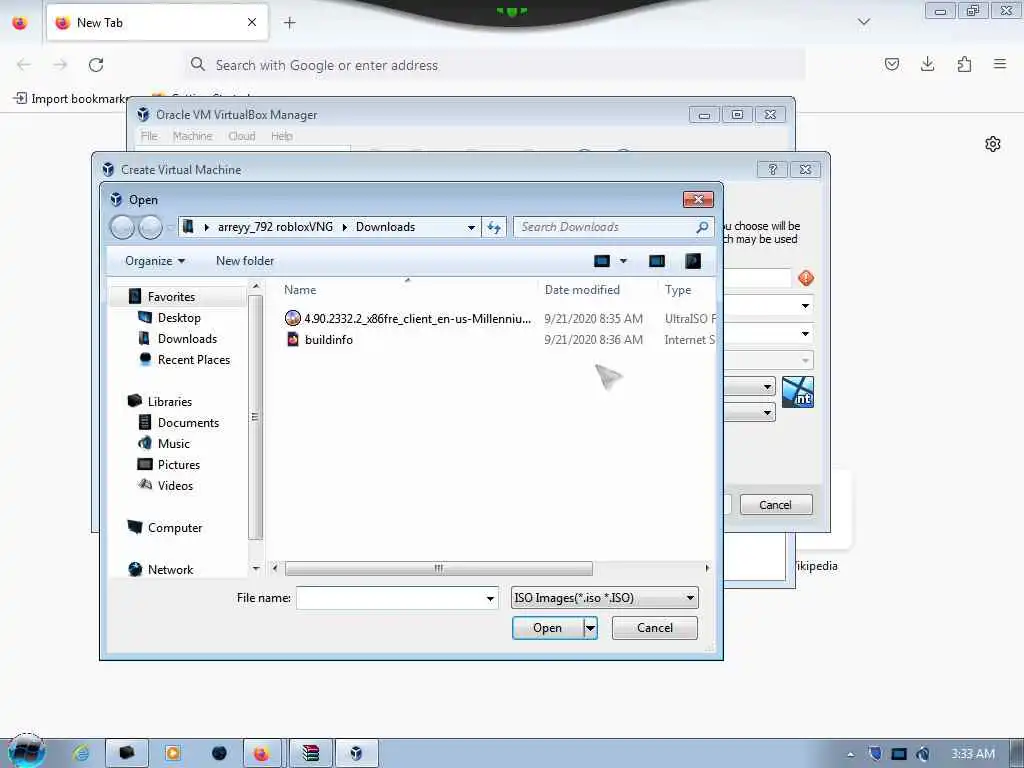Click Cancel in the Open dialog
Image resolution: width=1024 pixels, height=768 pixels.
pos(654,628)
